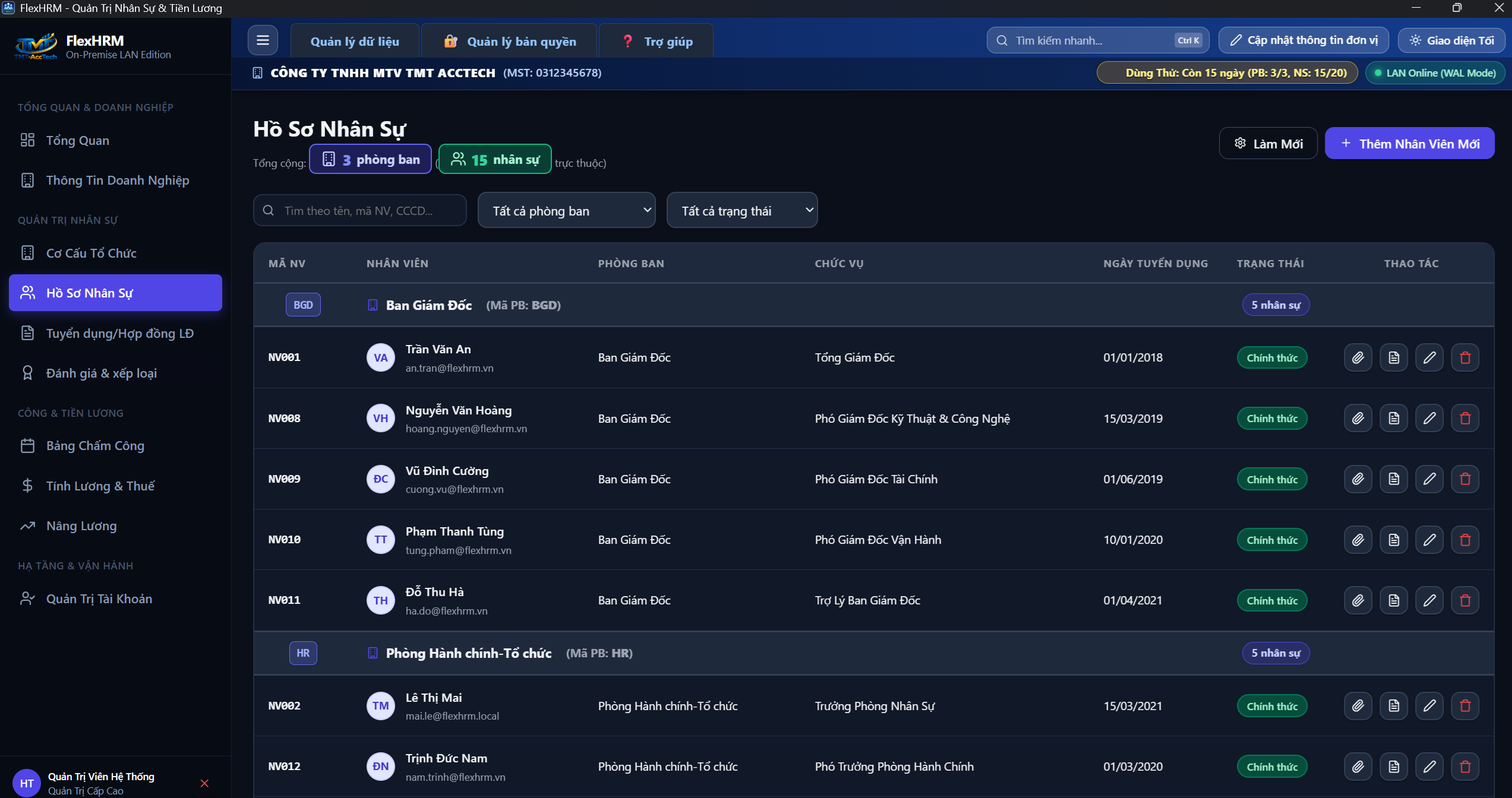This screenshot has height=798, width=1512.
Task: Click the TM avatar of Lê Thị Mai
Action: pyautogui.click(x=381, y=705)
